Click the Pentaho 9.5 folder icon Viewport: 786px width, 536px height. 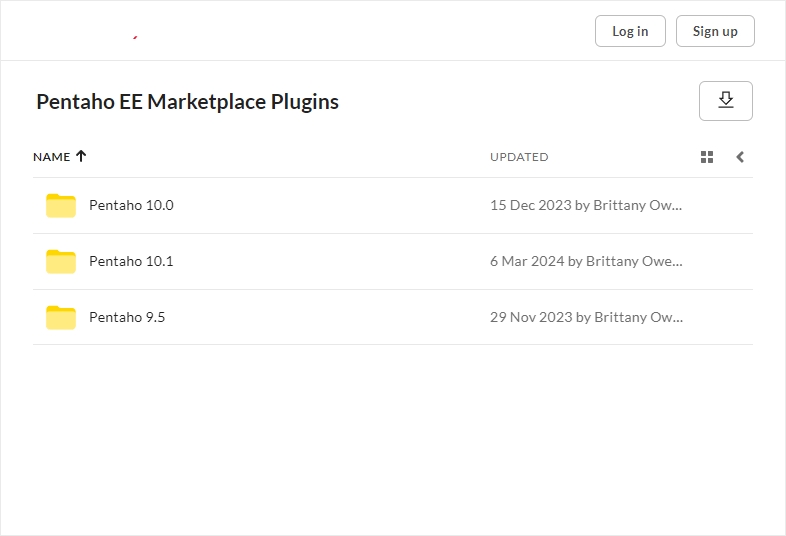click(x=61, y=317)
